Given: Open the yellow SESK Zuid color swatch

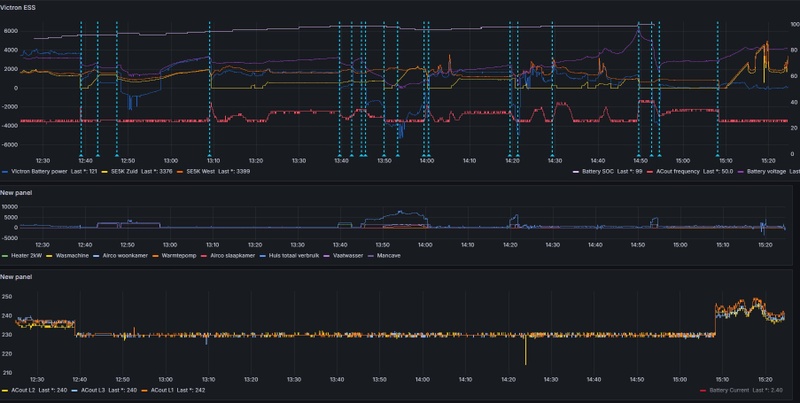Looking at the screenshot, I should click(x=105, y=172).
